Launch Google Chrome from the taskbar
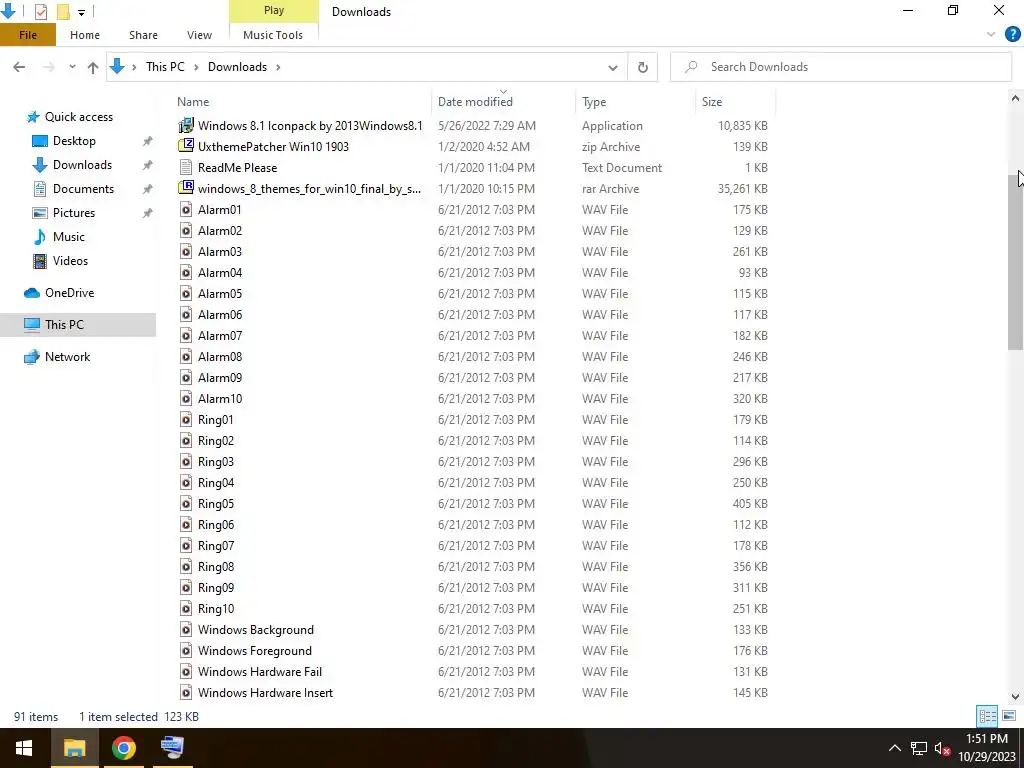 tap(123, 748)
